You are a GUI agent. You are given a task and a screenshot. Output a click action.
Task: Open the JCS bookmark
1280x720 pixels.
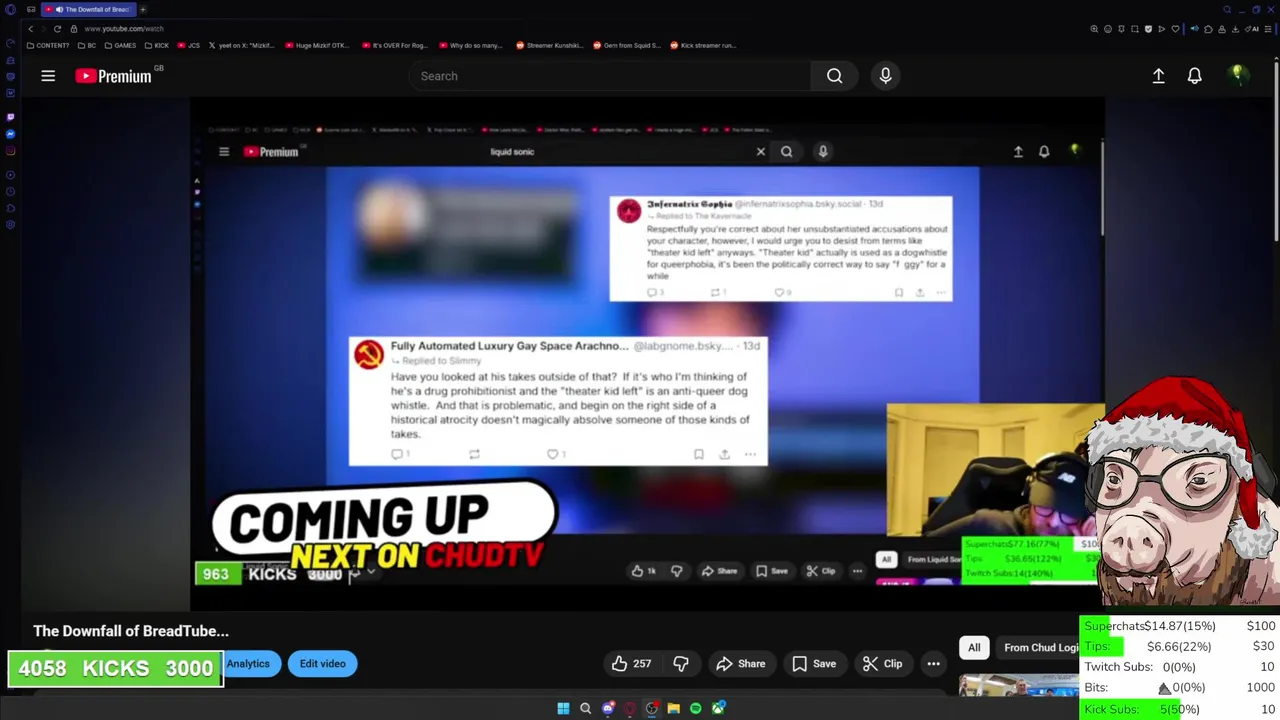[189, 45]
